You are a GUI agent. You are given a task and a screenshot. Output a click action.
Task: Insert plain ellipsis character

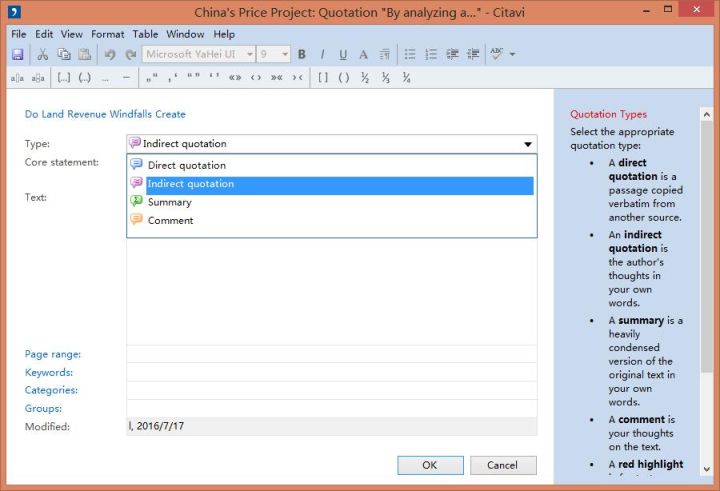tap(106, 78)
